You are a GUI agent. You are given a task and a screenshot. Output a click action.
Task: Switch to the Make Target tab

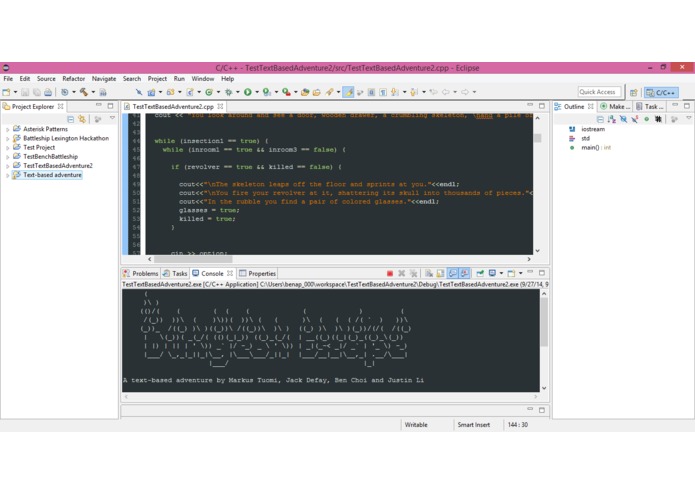click(616, 106)
